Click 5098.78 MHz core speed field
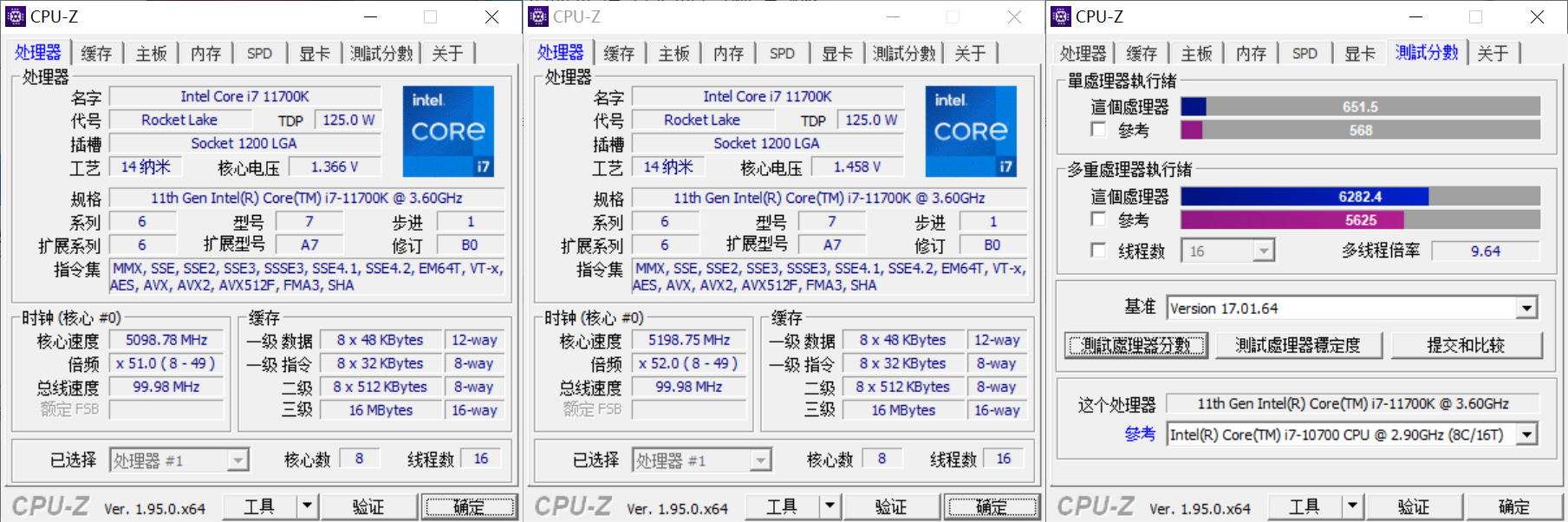The image size is (1568, 522). pos(166,340)
